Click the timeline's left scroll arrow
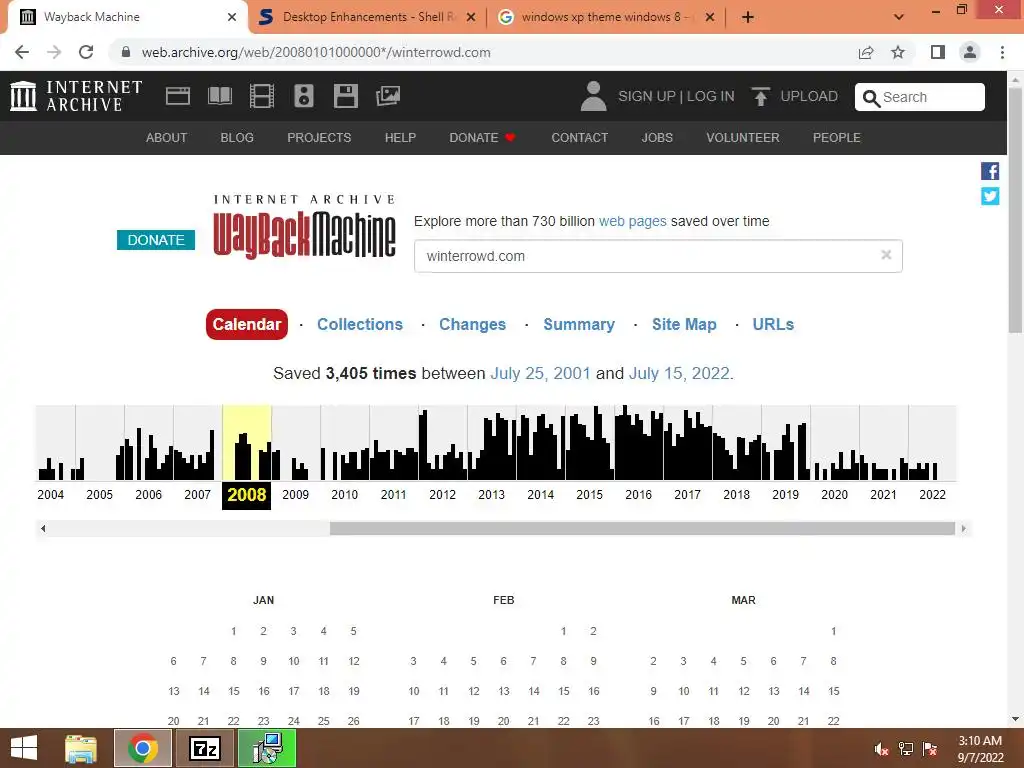The height and width of the screenshot is (768, 1024). pos(43,528)
